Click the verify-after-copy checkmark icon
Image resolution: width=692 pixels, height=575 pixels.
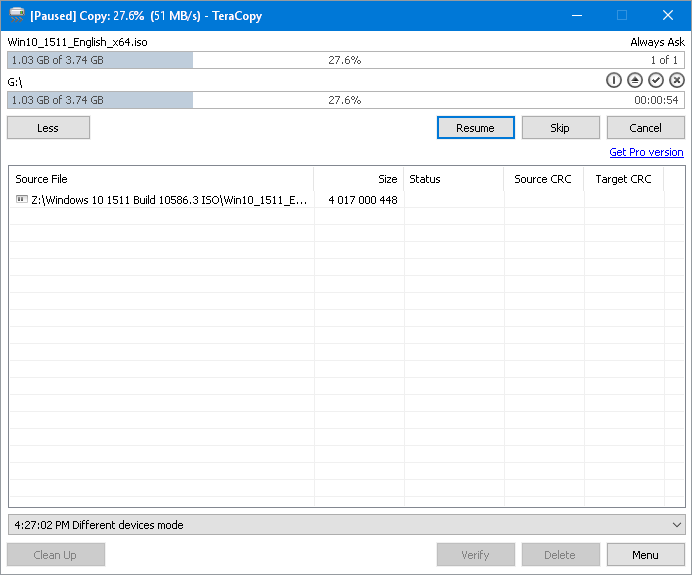click(656, 80)
